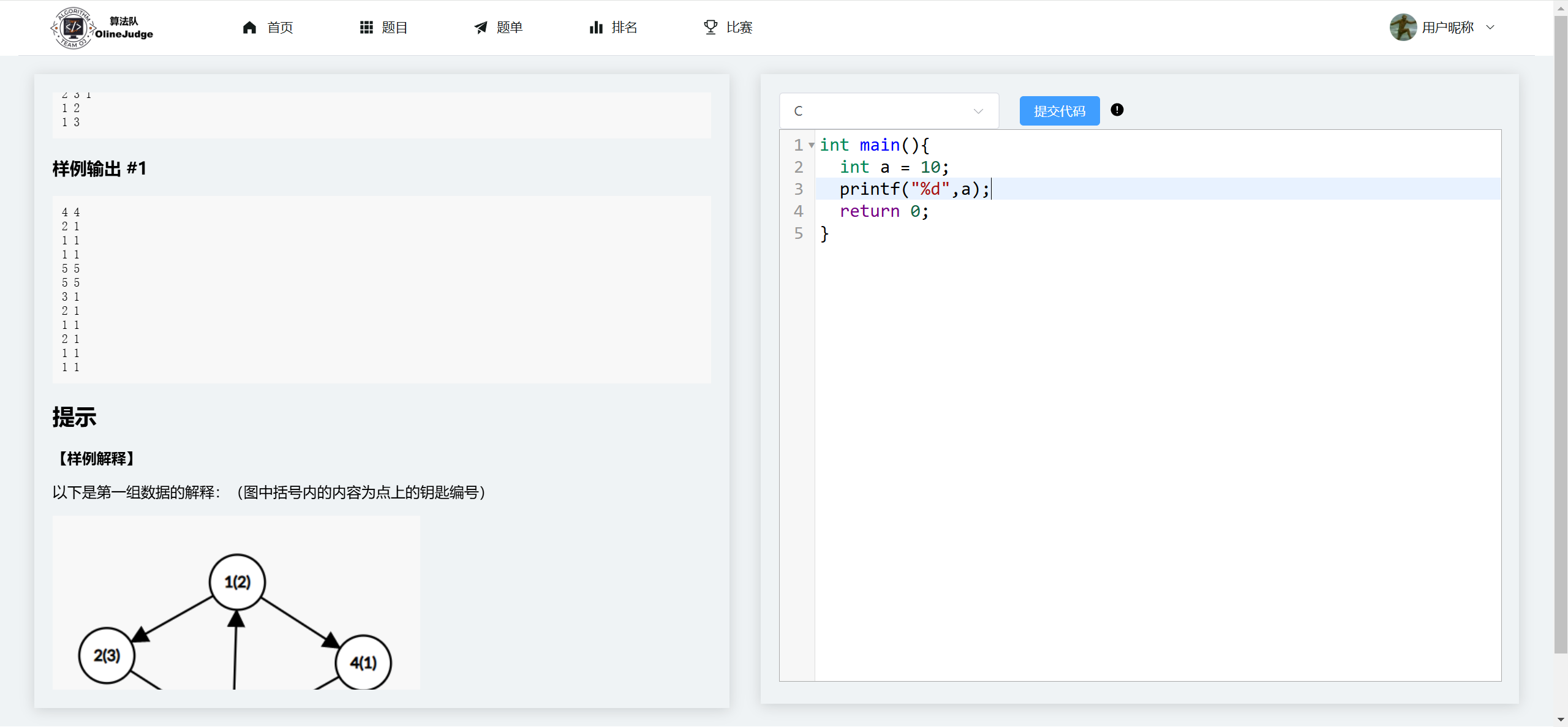Click the bar chart icon beside 排名
This screenshot has height=727, width=1568.
point(596,28)
